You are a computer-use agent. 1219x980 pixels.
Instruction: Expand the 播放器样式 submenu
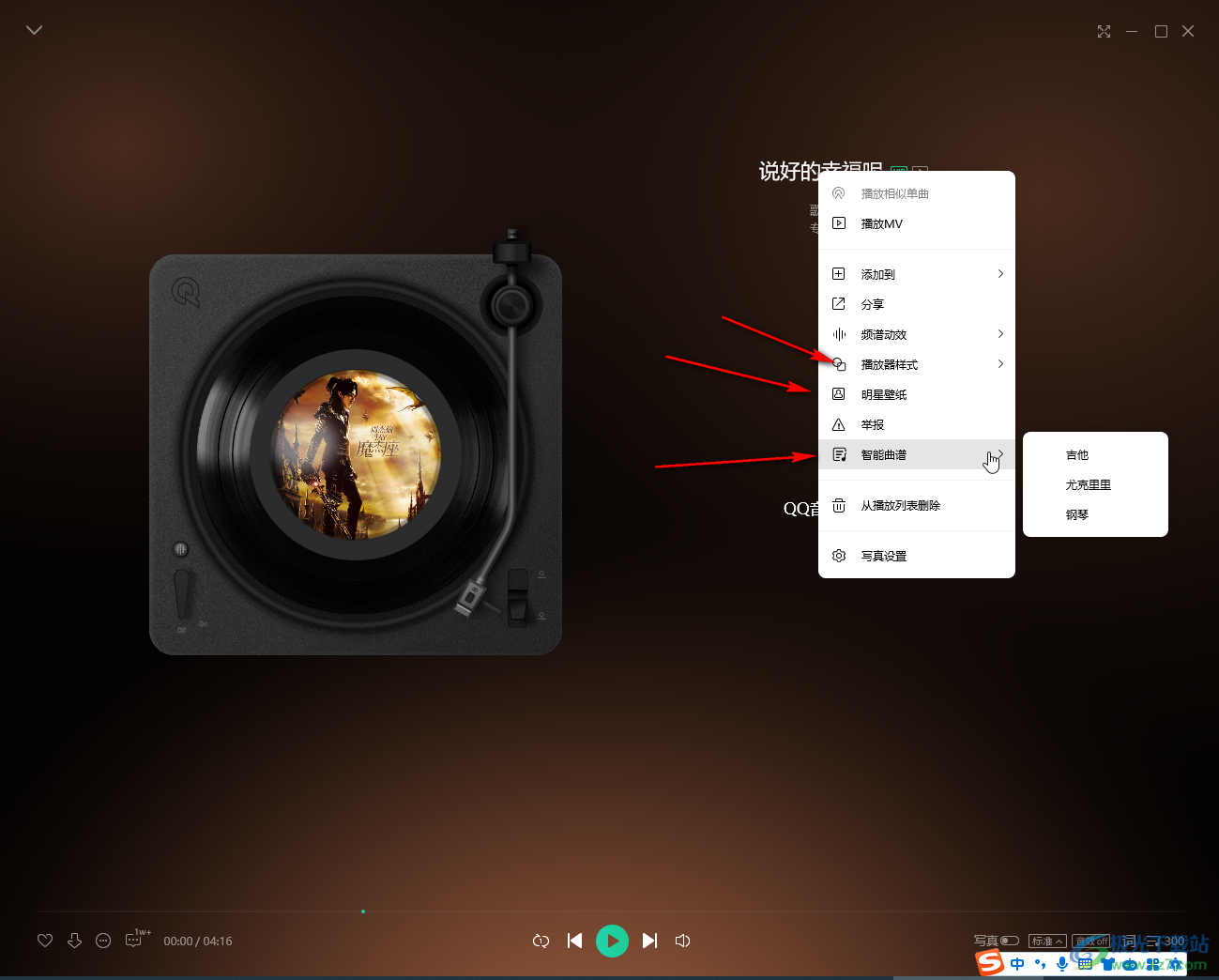tap(917, 364)
